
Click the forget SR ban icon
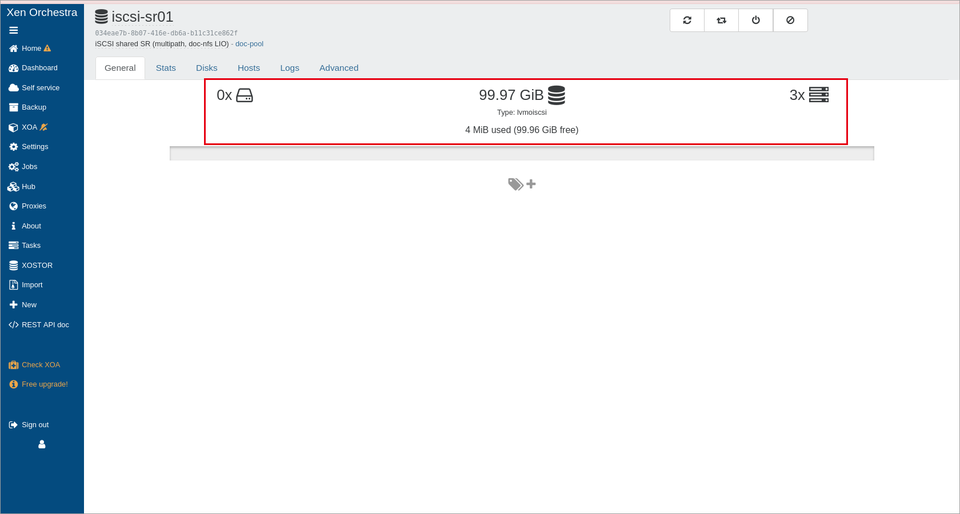pyautogui.click(x=790, y=20)
